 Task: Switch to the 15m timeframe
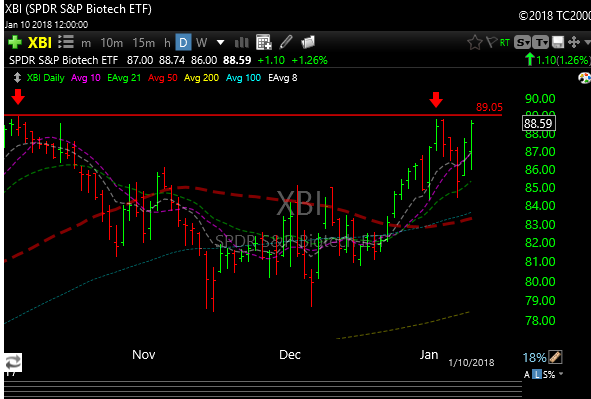pos(144,43)
